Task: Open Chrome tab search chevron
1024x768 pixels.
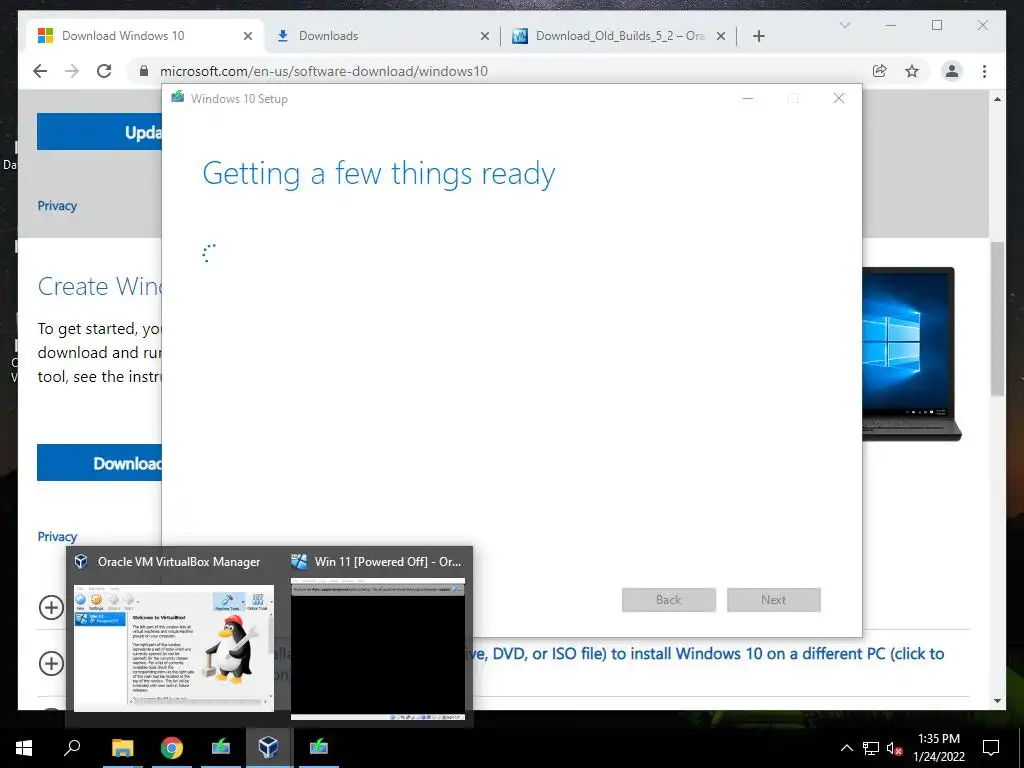Action: point(844,25)
